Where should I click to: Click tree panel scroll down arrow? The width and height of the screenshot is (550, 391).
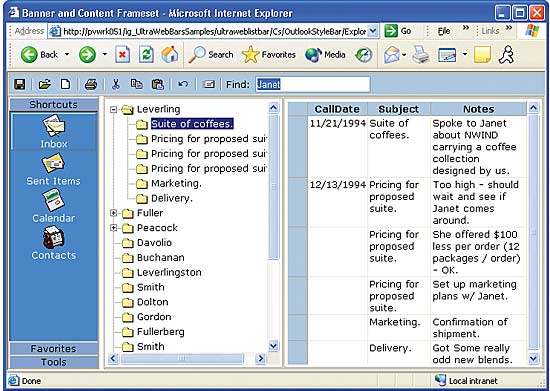(x=273, y=346)
